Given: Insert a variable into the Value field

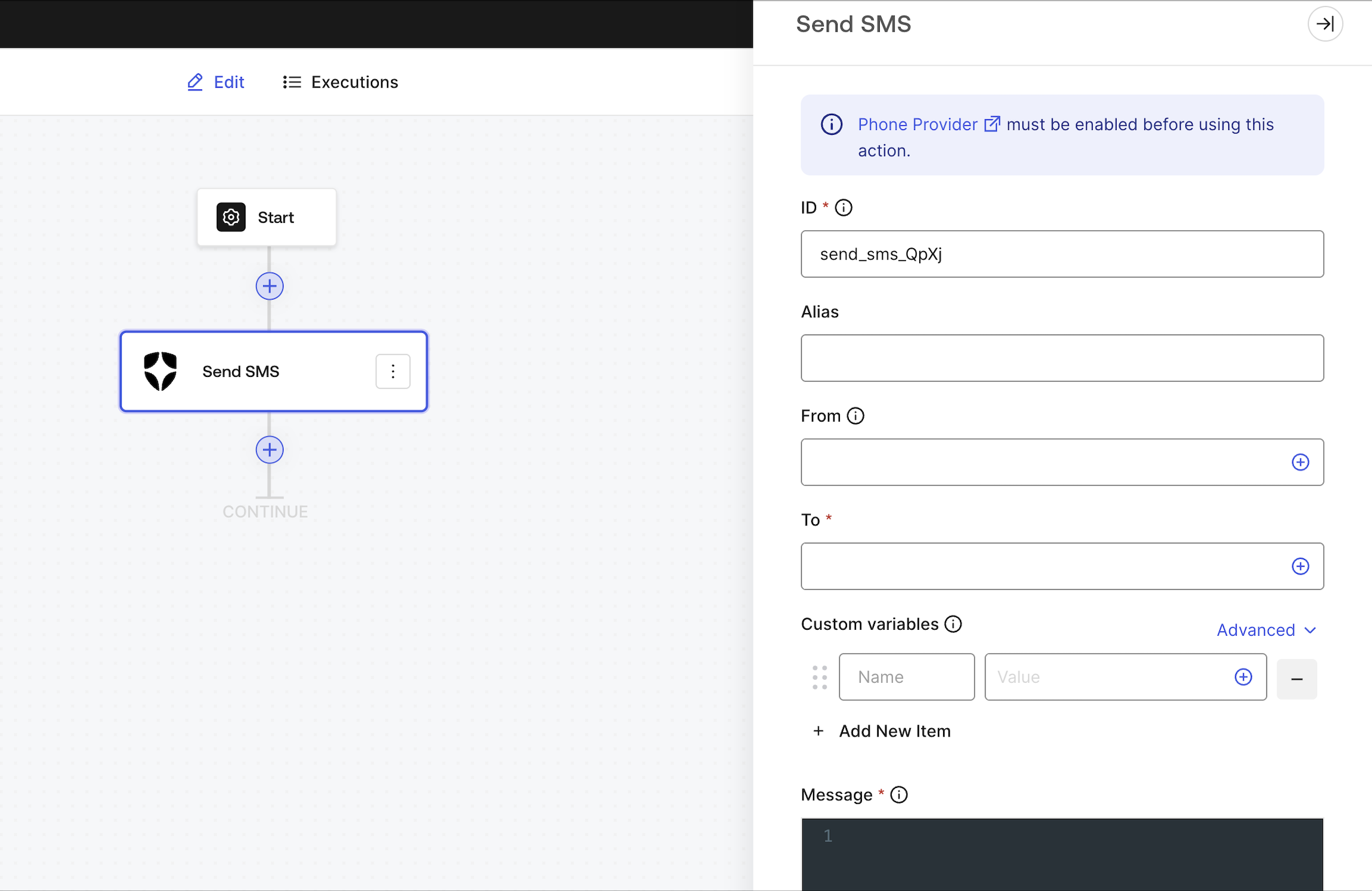Looking at the screenshot, I should (1243, 677).
